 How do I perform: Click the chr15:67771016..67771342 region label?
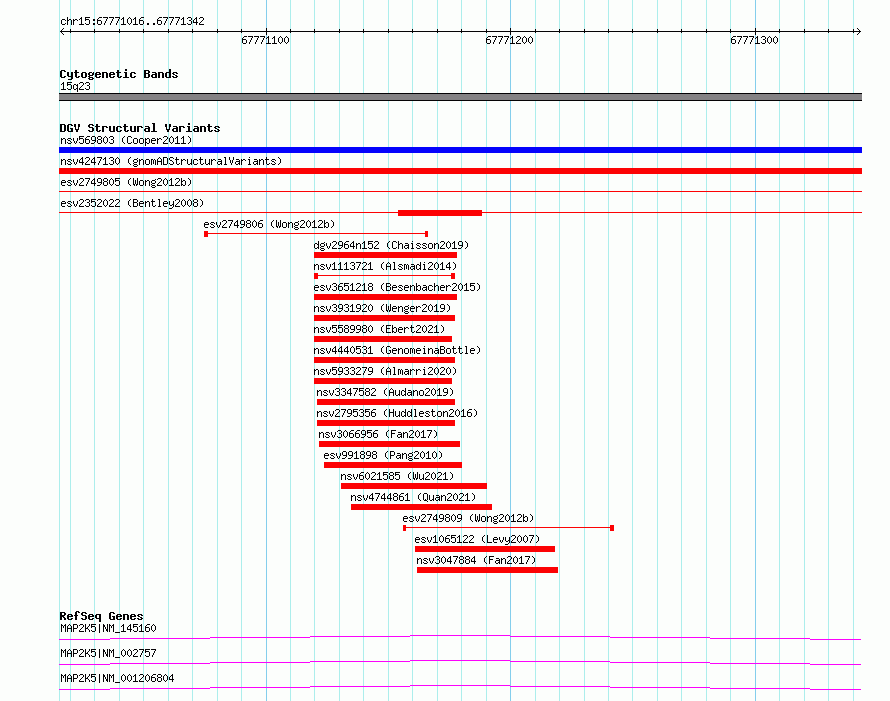click(132, 22)
